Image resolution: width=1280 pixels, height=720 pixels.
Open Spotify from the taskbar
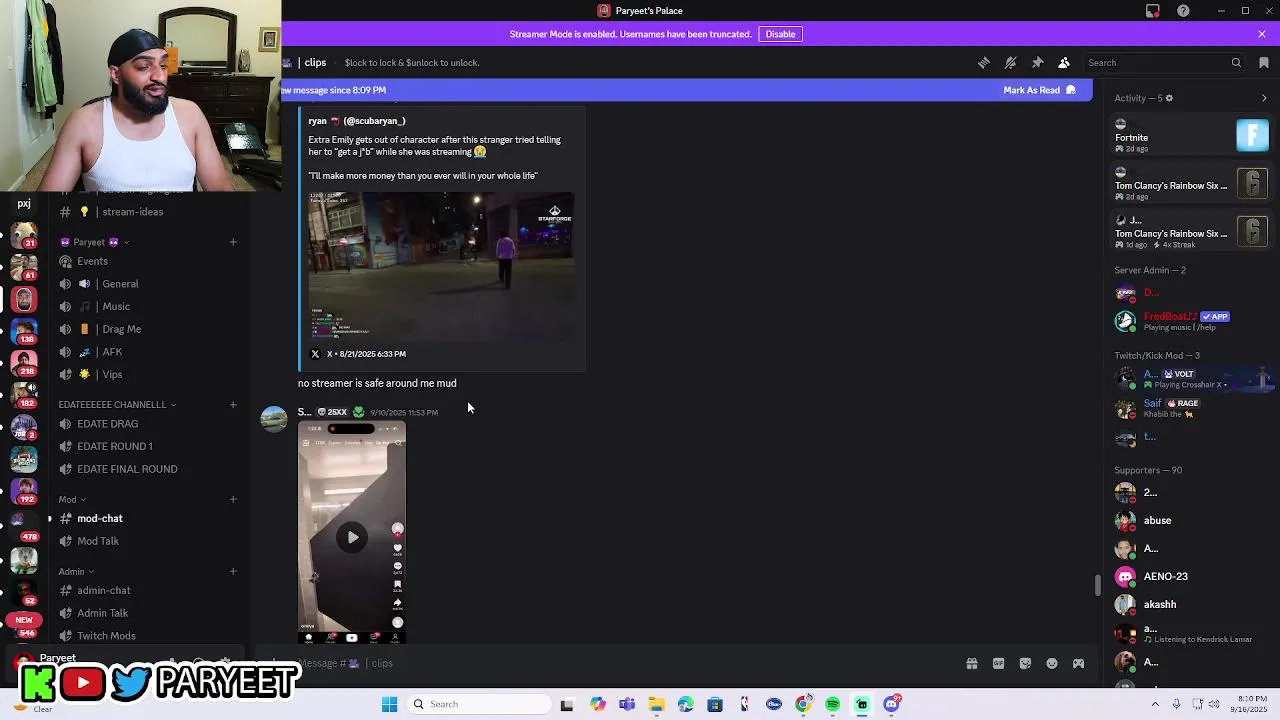point(833,704)
